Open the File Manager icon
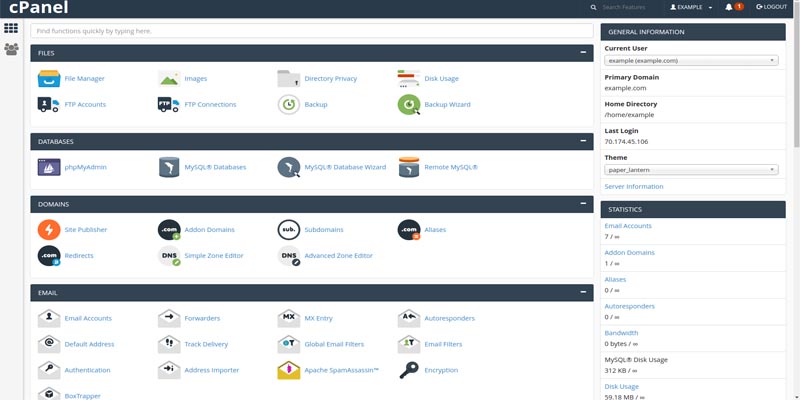The width and height of the screenshot is (800, 400). pos(49,79)
